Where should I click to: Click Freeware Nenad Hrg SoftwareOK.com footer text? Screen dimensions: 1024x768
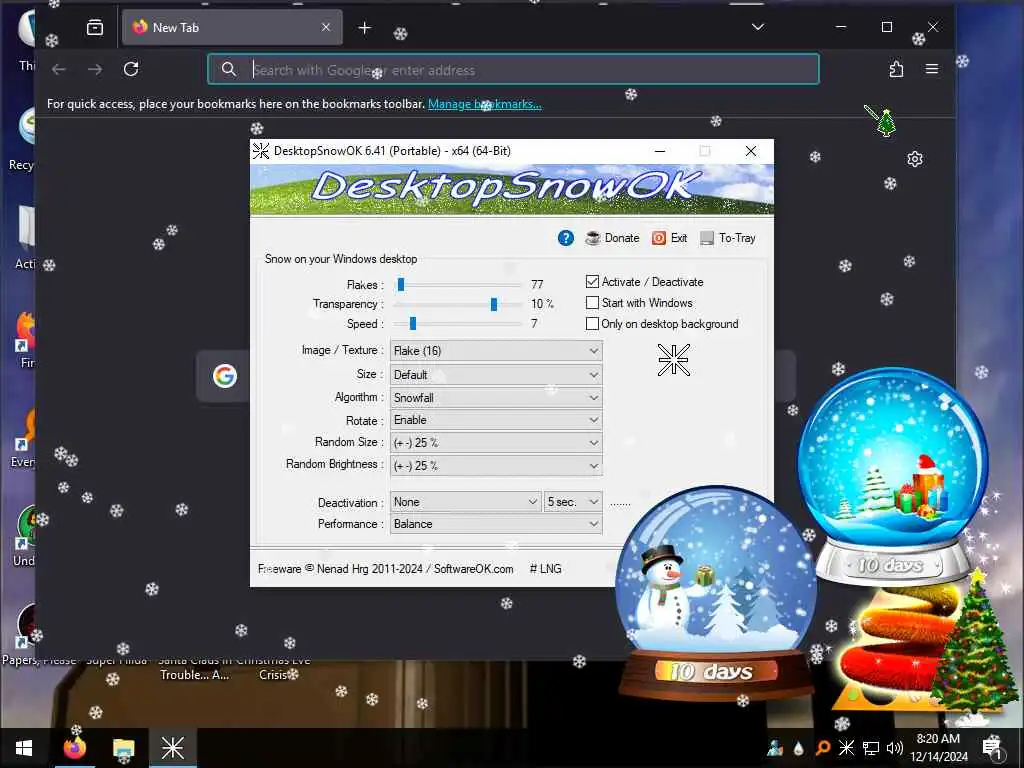pos(385,569)
